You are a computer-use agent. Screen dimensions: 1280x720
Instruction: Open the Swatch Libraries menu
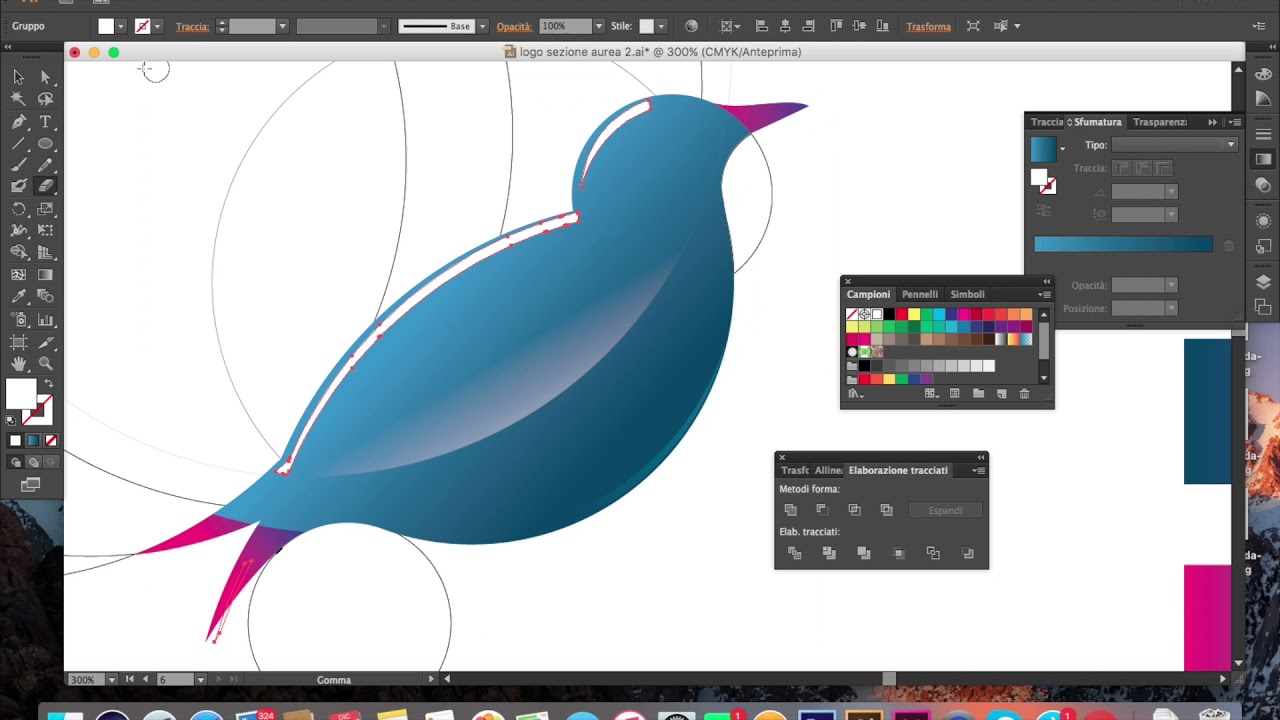coord(854,394)
